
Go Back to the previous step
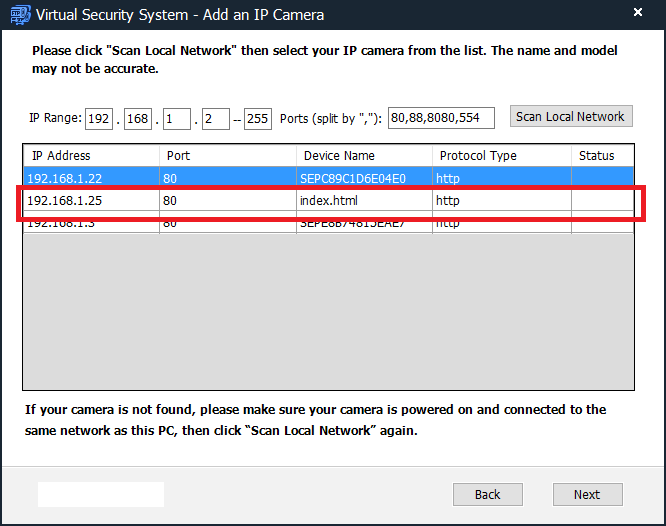tap(487, 494)
